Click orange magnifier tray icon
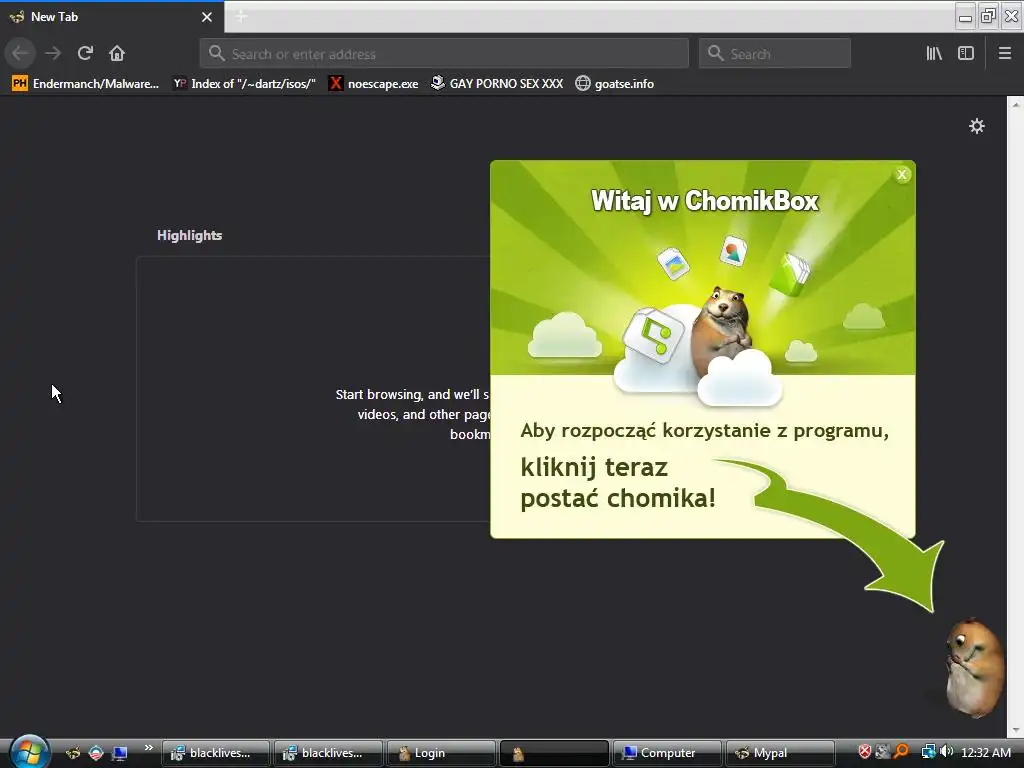The width and height of the screenshot is (1024, 768). pyautogui.click(x=901, y=752)
